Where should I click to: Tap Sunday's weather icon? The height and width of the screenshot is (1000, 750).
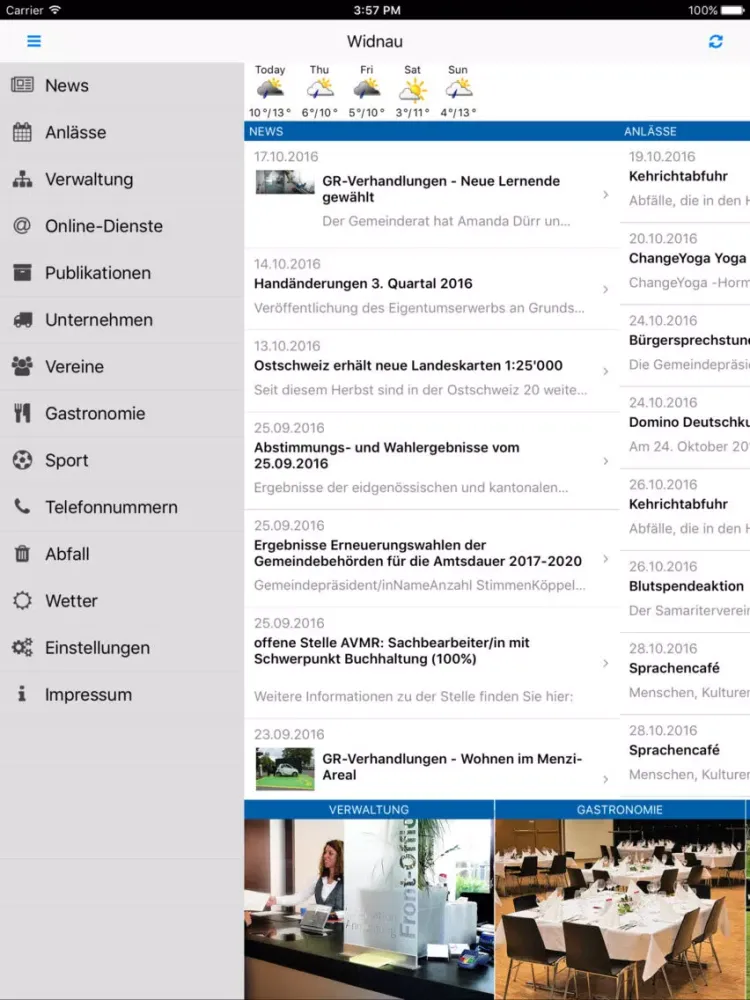pyautogui.click(x=459, y=90)
